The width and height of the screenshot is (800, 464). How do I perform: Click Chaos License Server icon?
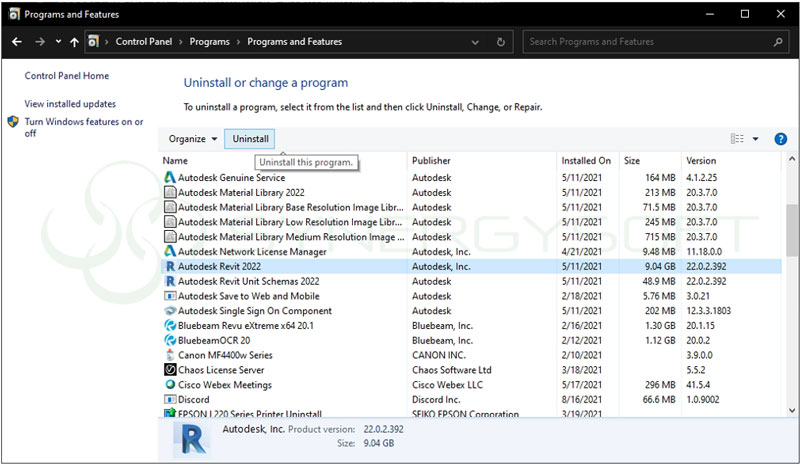click(170, 370)
